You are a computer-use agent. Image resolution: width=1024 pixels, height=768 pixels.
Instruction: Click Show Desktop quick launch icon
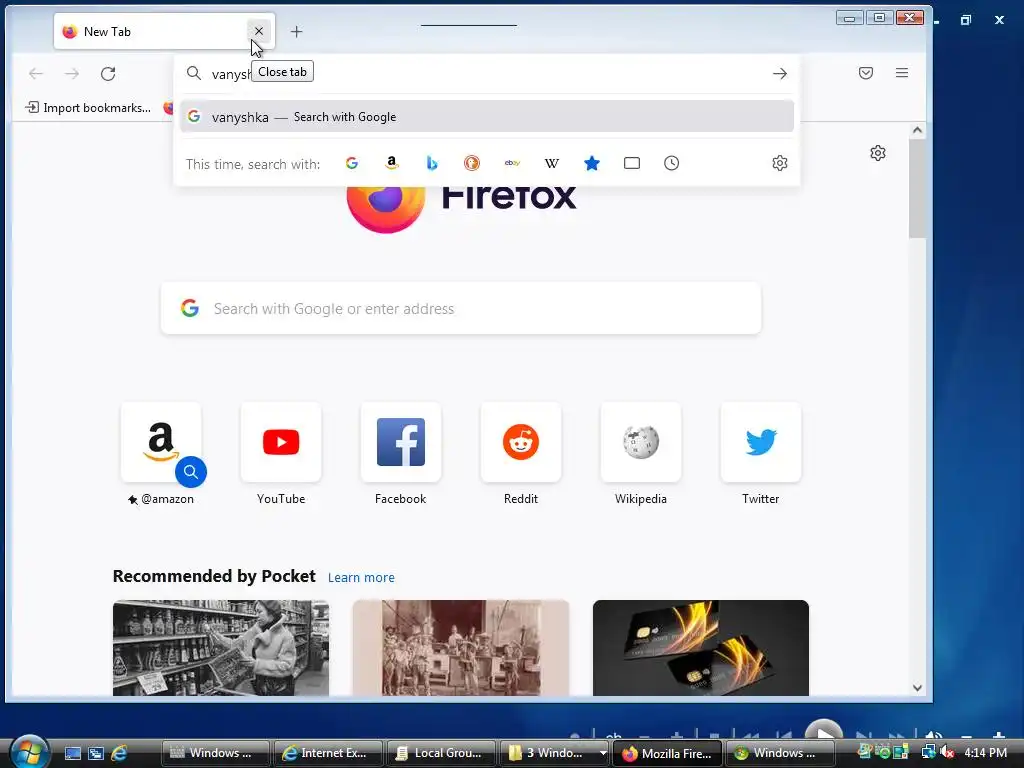click(x=72, y=753)
